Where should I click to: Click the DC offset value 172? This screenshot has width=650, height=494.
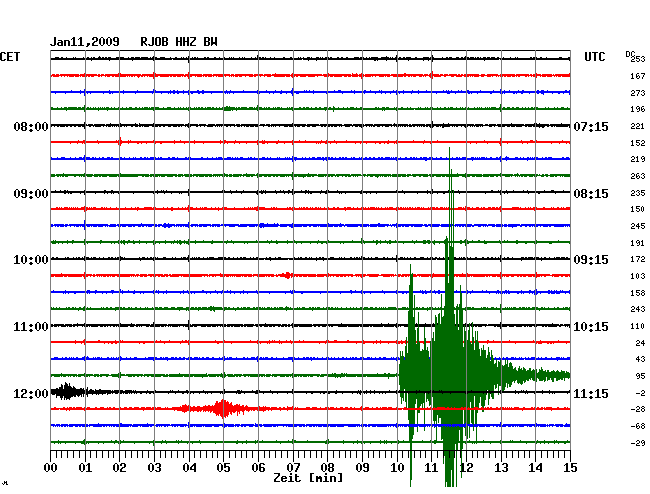point(638,259)
